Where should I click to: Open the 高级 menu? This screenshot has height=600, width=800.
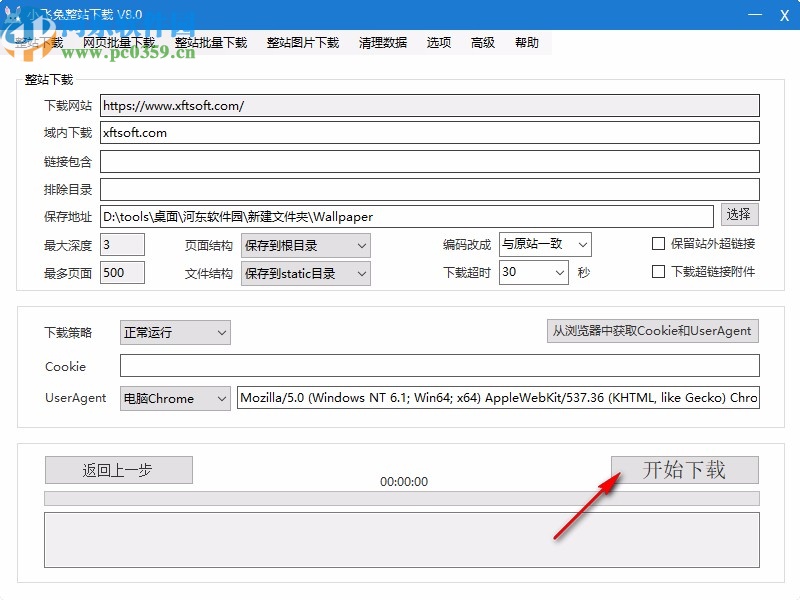click(x=483, y=42)
